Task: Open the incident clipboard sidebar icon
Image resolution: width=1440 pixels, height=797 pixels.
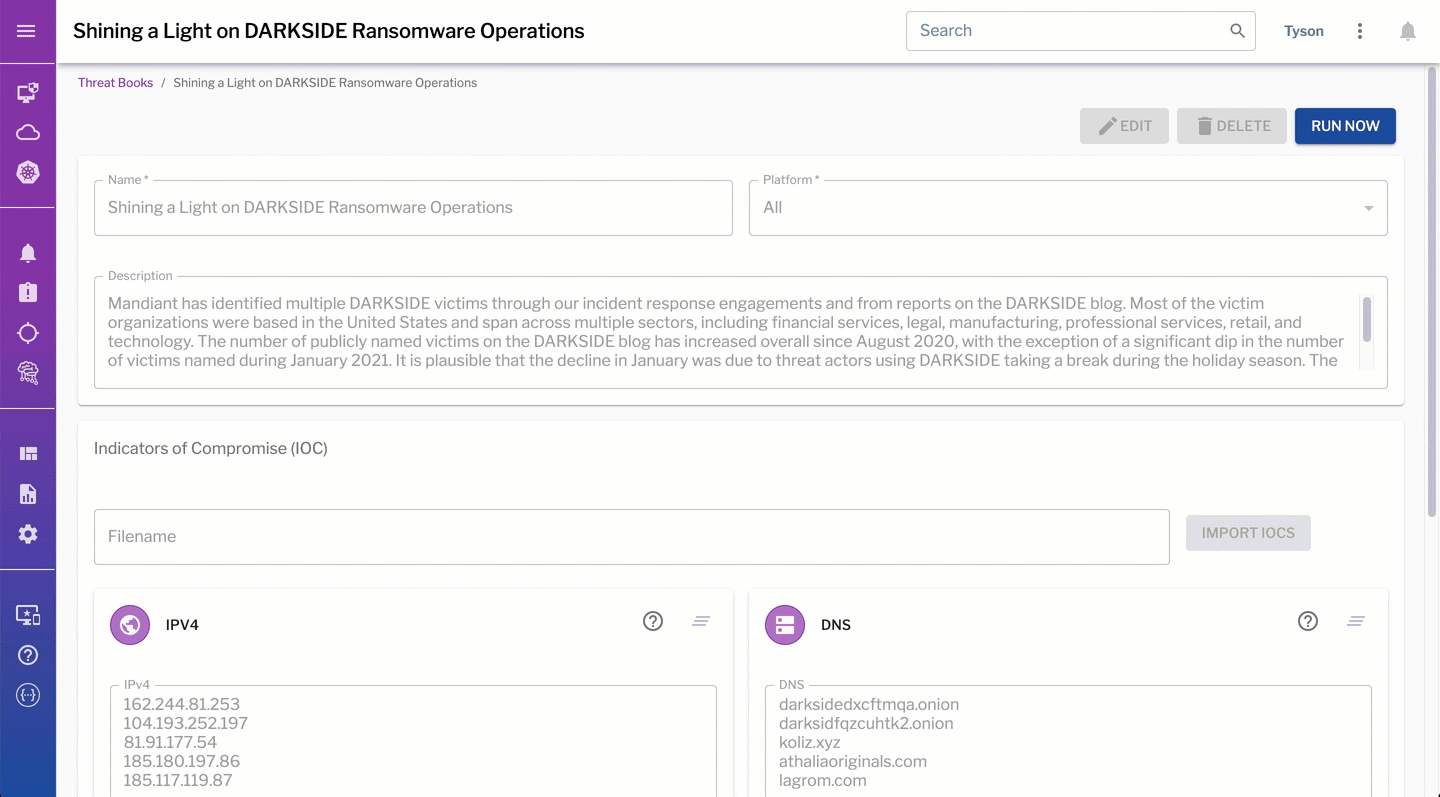Action: pos(28,293)
